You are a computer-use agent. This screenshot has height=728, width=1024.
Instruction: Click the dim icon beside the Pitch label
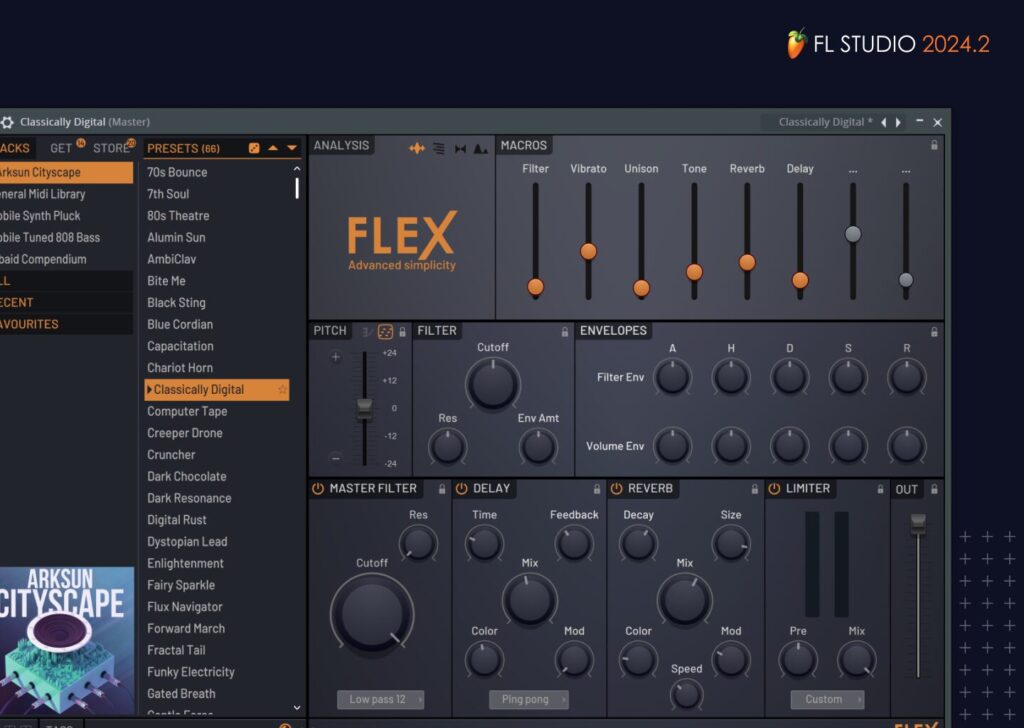pos(367,332)
